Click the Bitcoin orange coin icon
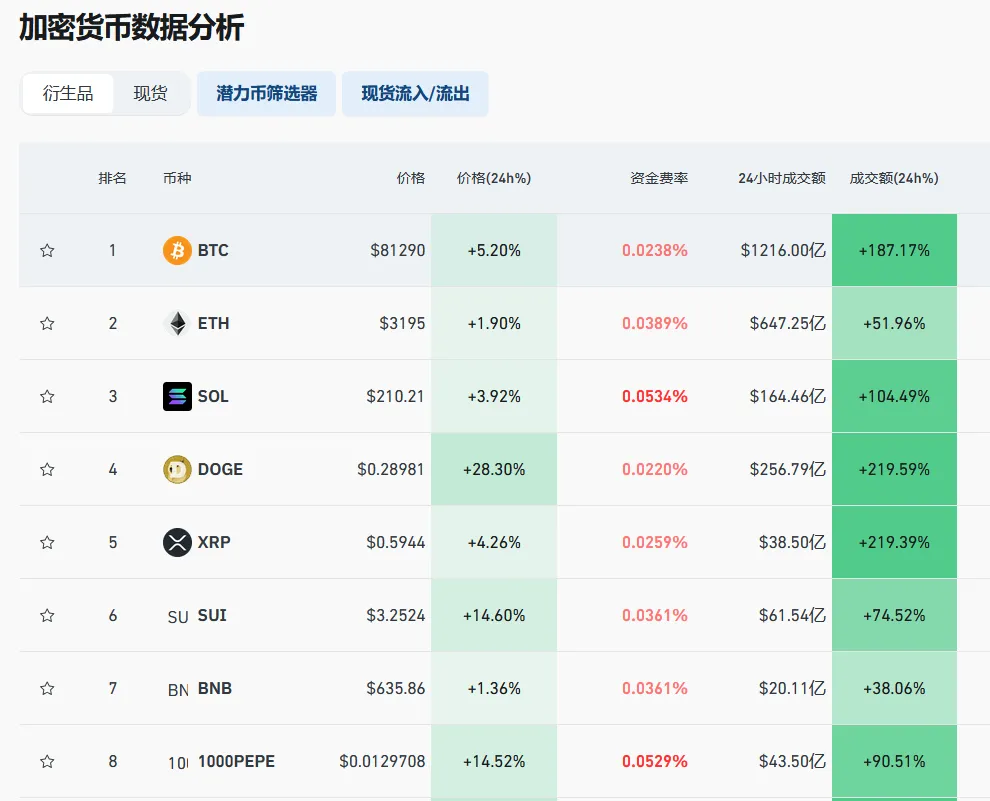Image resolution: width=990 pixels, height=801 pixels. coord(177,251)
